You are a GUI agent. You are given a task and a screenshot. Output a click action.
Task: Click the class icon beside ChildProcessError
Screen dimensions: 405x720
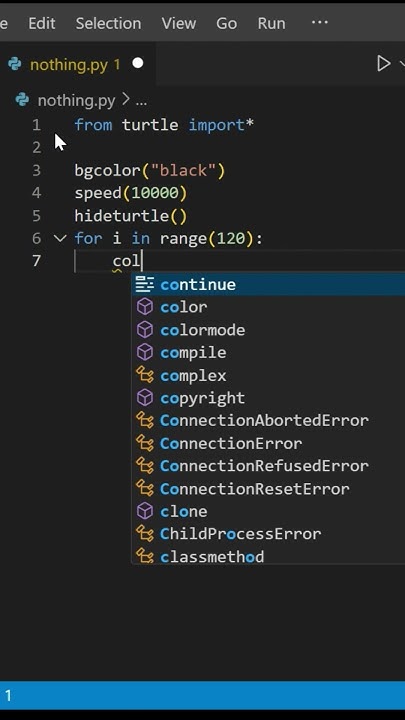145,534
